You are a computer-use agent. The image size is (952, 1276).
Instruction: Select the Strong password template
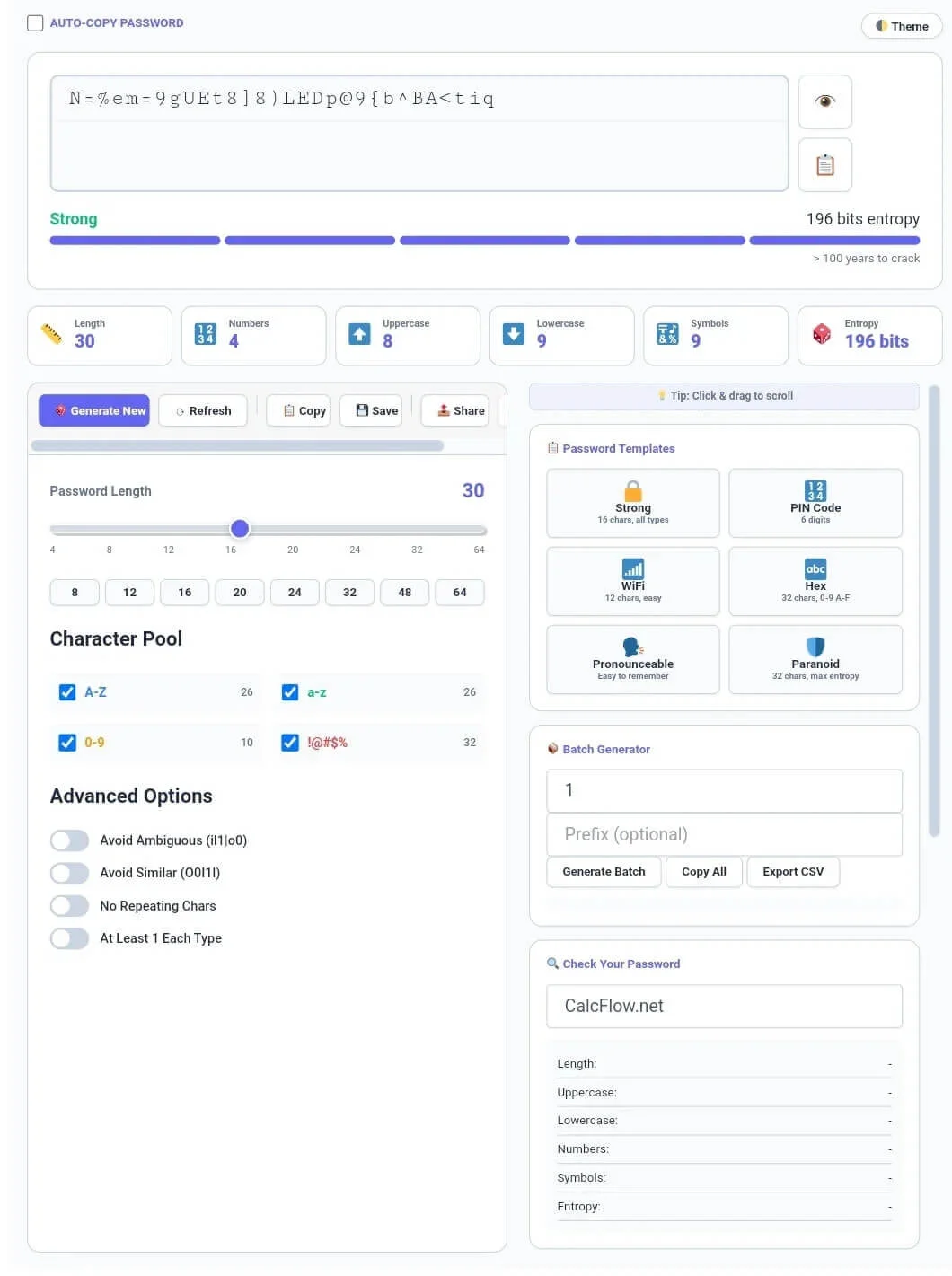(632, 503)
